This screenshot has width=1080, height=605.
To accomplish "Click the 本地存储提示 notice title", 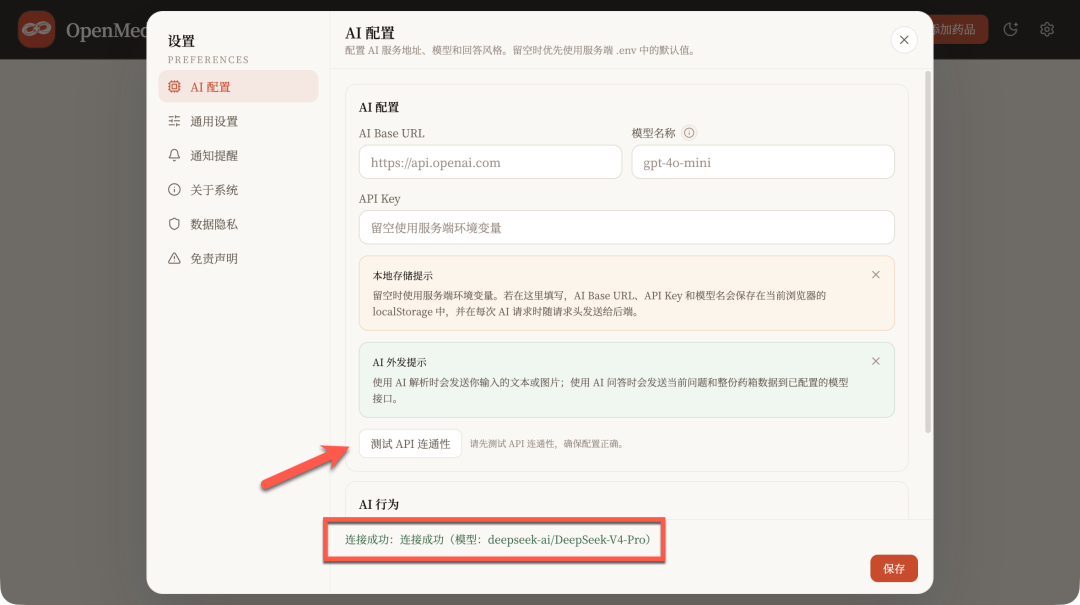I will (x=403, y=276).
